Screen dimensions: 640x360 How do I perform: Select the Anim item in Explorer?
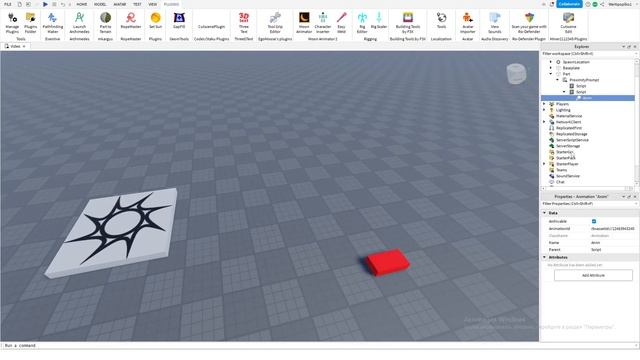588,98
